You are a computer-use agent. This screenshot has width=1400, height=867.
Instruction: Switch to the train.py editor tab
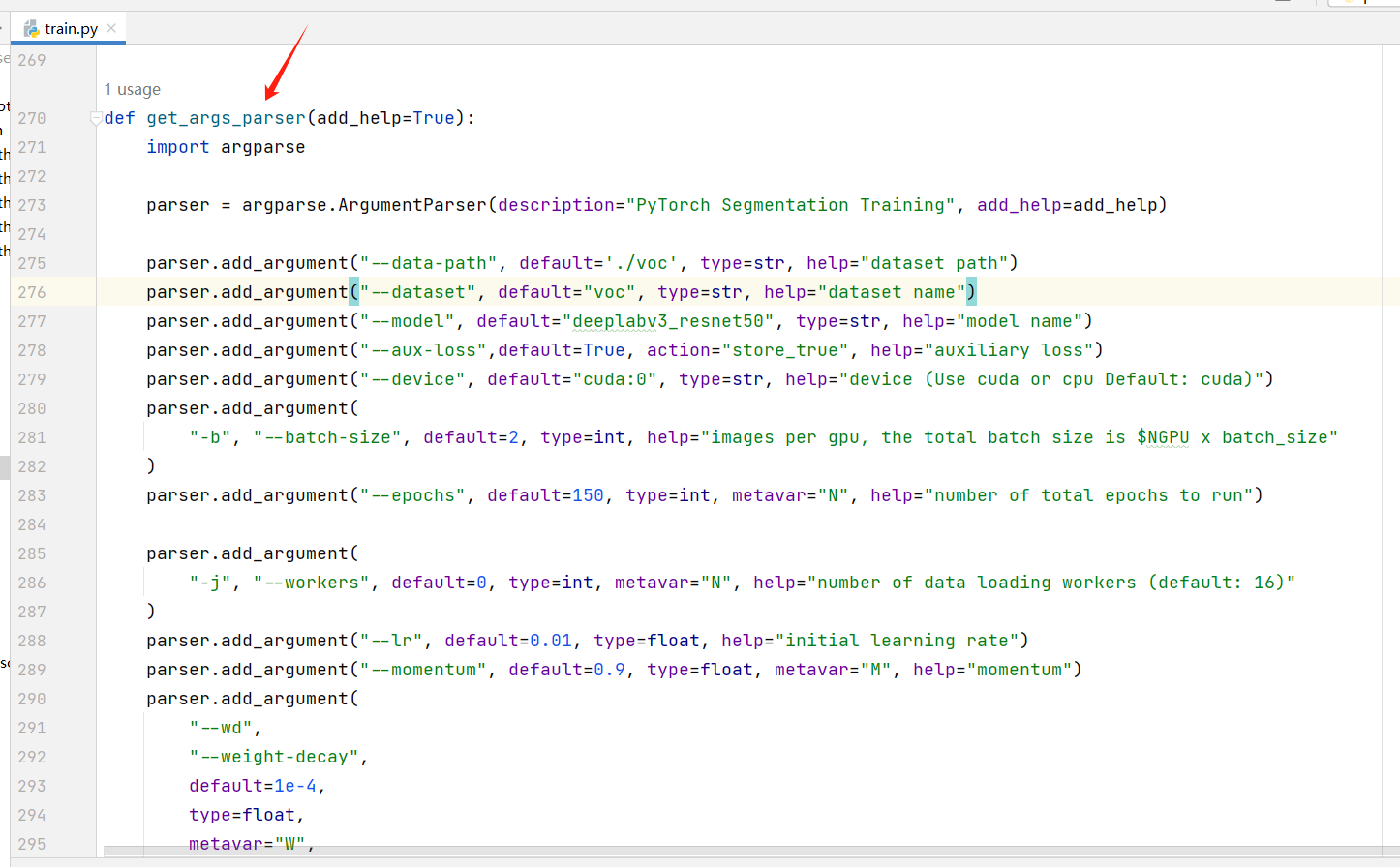[x=70, y=28]
